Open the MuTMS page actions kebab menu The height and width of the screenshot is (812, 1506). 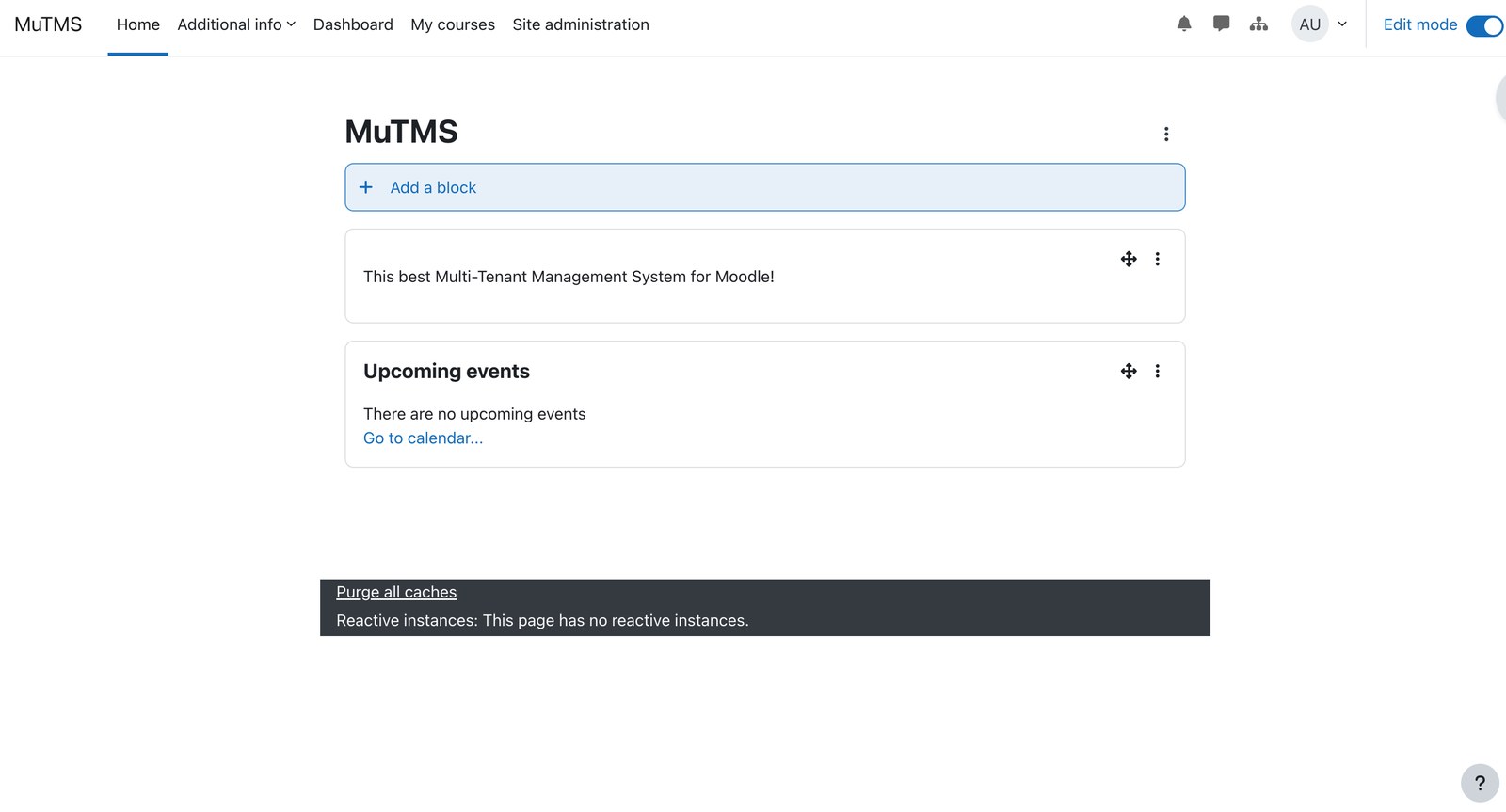pos(1166,134)
